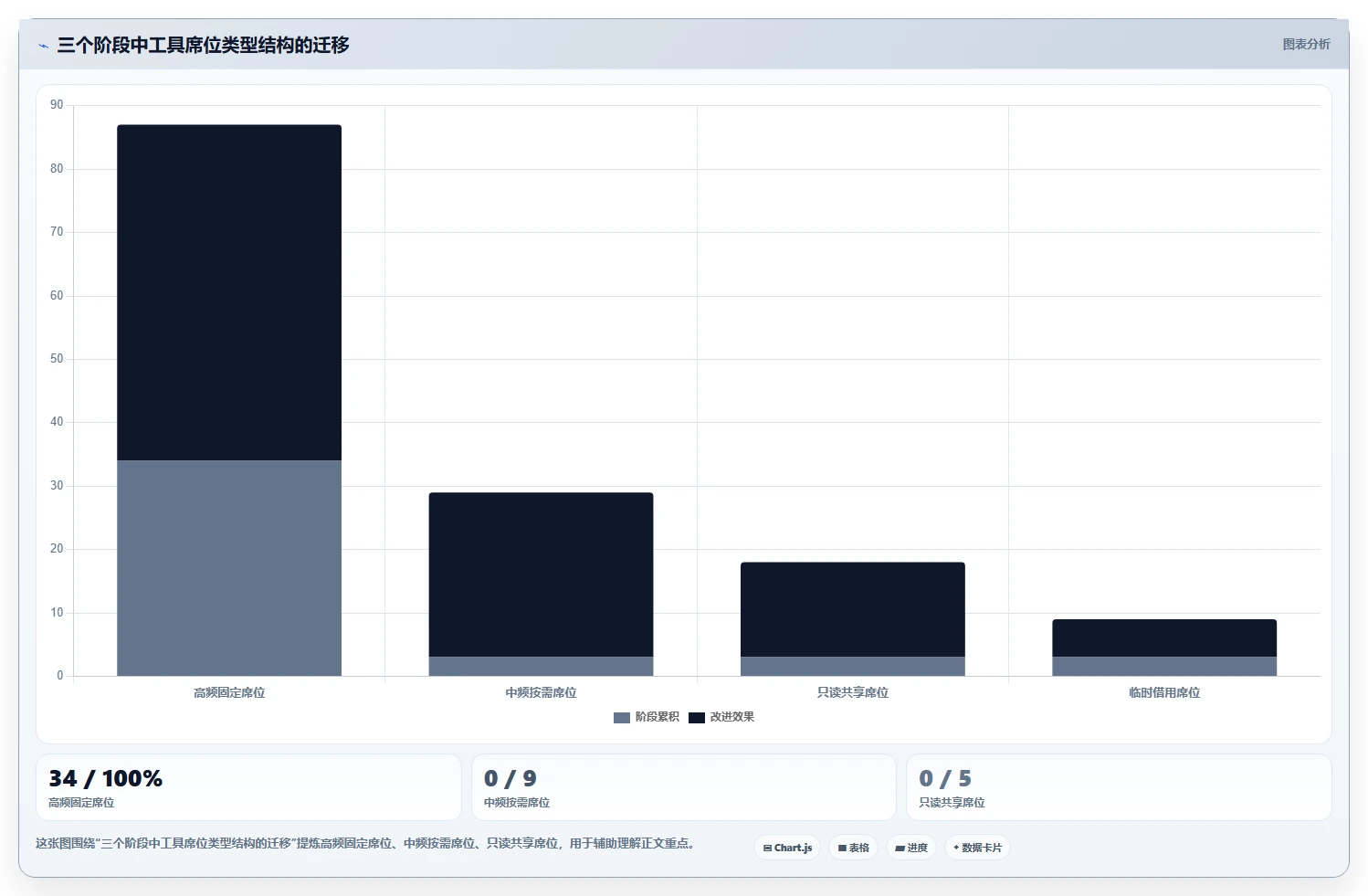Viewport: 1368px width, 896px height.
Task: Click the 阶段累积 gray legend color box
Action: pyautogui.click(x=622, y=718)
